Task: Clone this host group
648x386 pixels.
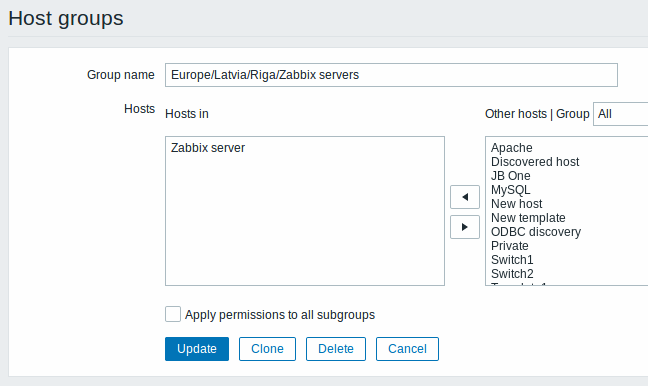Action: pyautogui.click(x=267, y=349)
